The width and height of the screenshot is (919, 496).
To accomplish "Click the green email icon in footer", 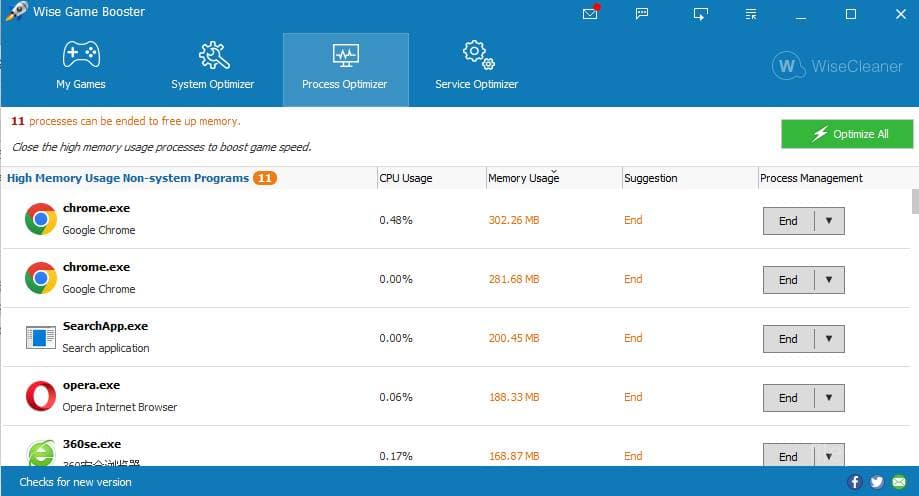I will 899,482.
